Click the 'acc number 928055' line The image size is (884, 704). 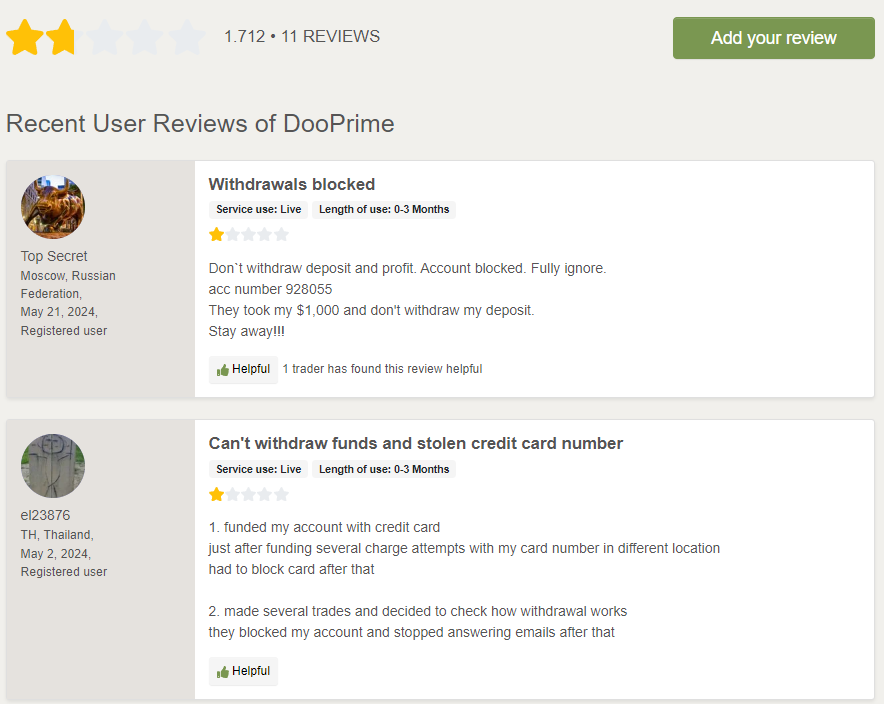coord(270,289)
